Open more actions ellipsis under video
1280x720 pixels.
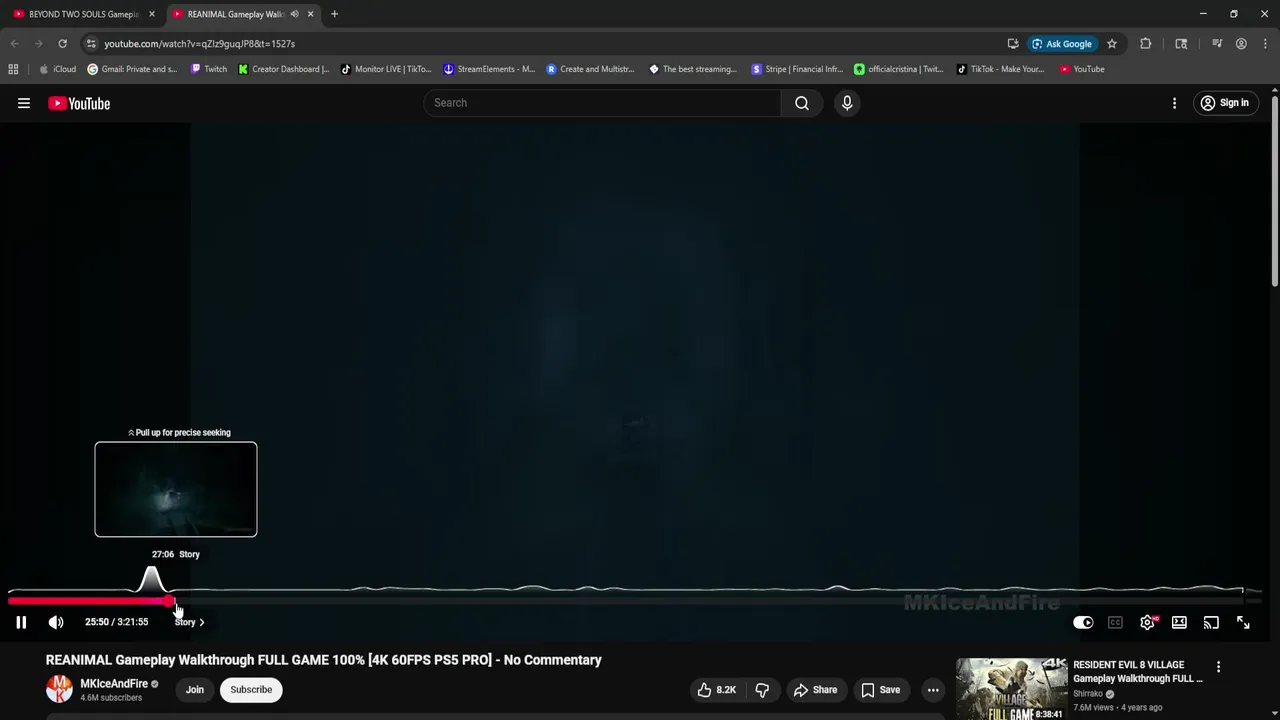(x=933, y=689)
